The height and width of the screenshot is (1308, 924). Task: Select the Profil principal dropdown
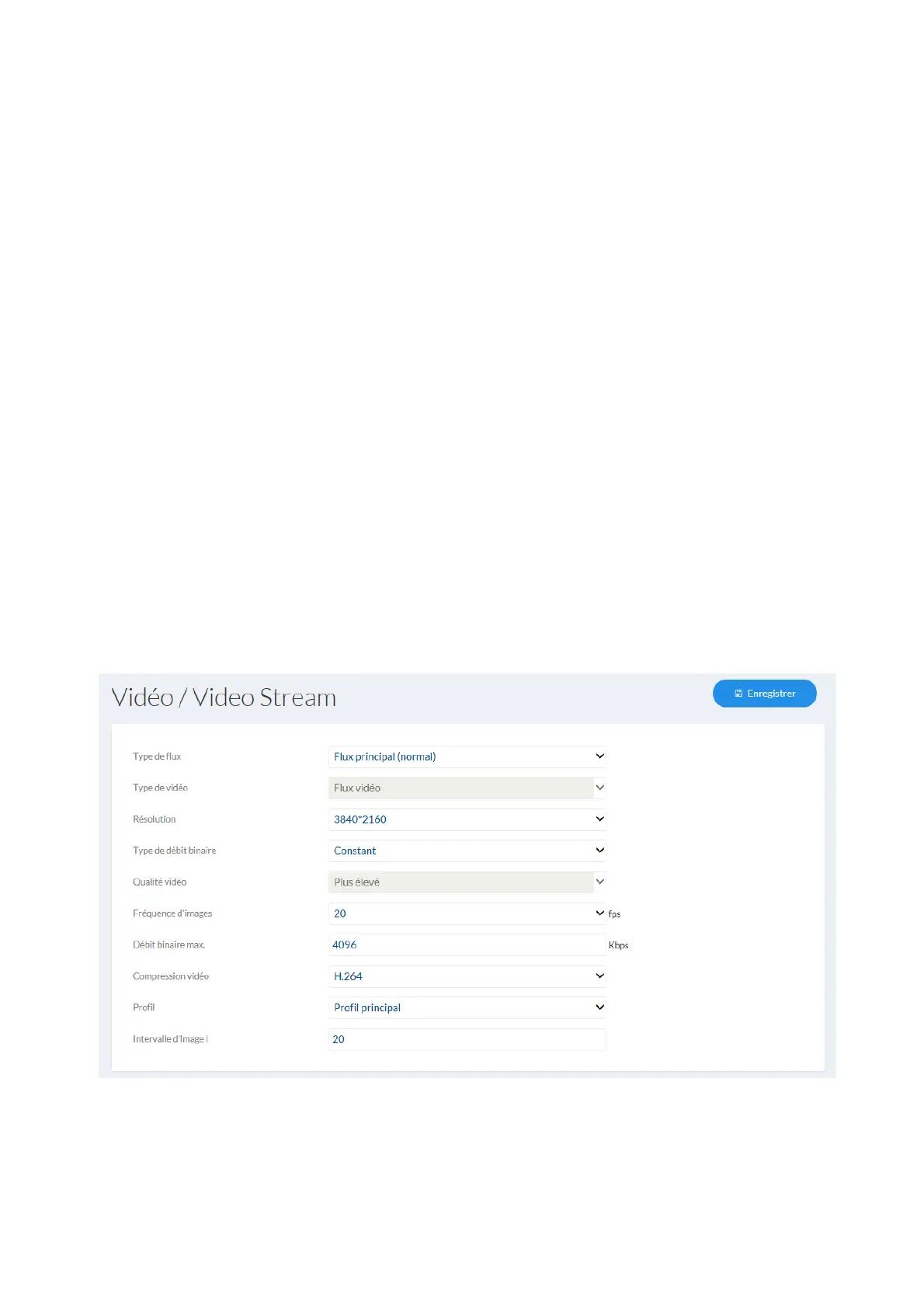coord(467,1007)
